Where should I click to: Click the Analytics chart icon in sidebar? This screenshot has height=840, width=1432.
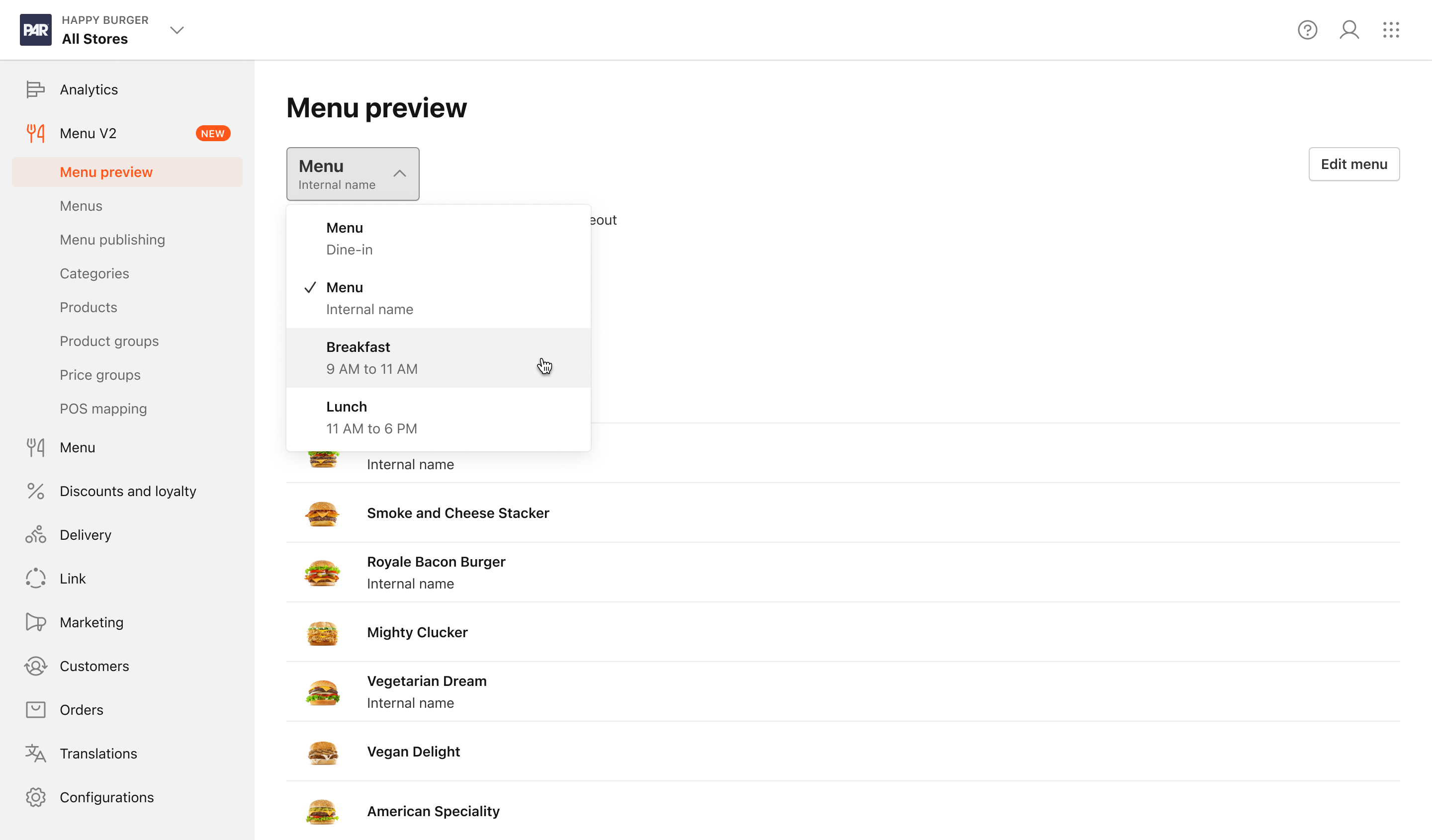[x=35, y=90]
